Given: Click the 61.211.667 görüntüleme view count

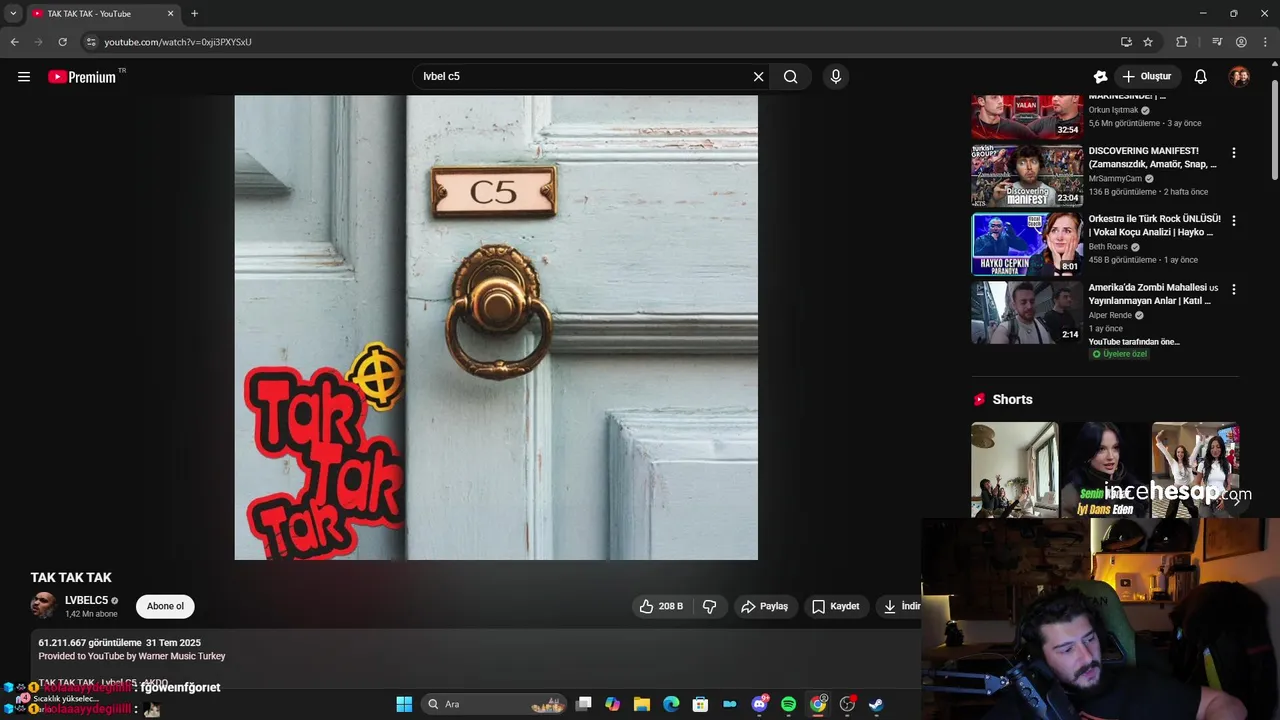Looking at the screenshot, I should tap(90, 643).
